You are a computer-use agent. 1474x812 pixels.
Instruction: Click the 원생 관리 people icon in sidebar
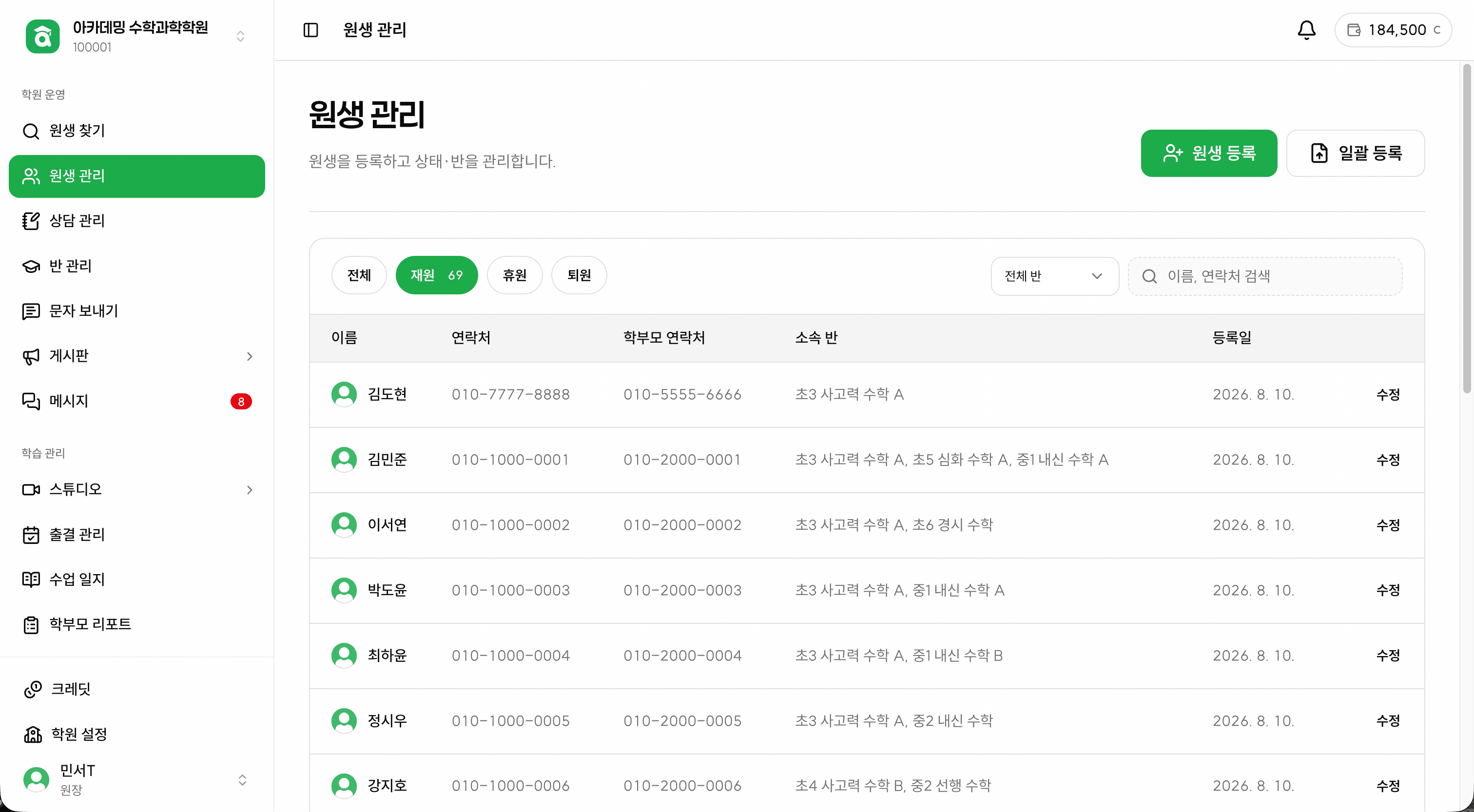(31, 176)
